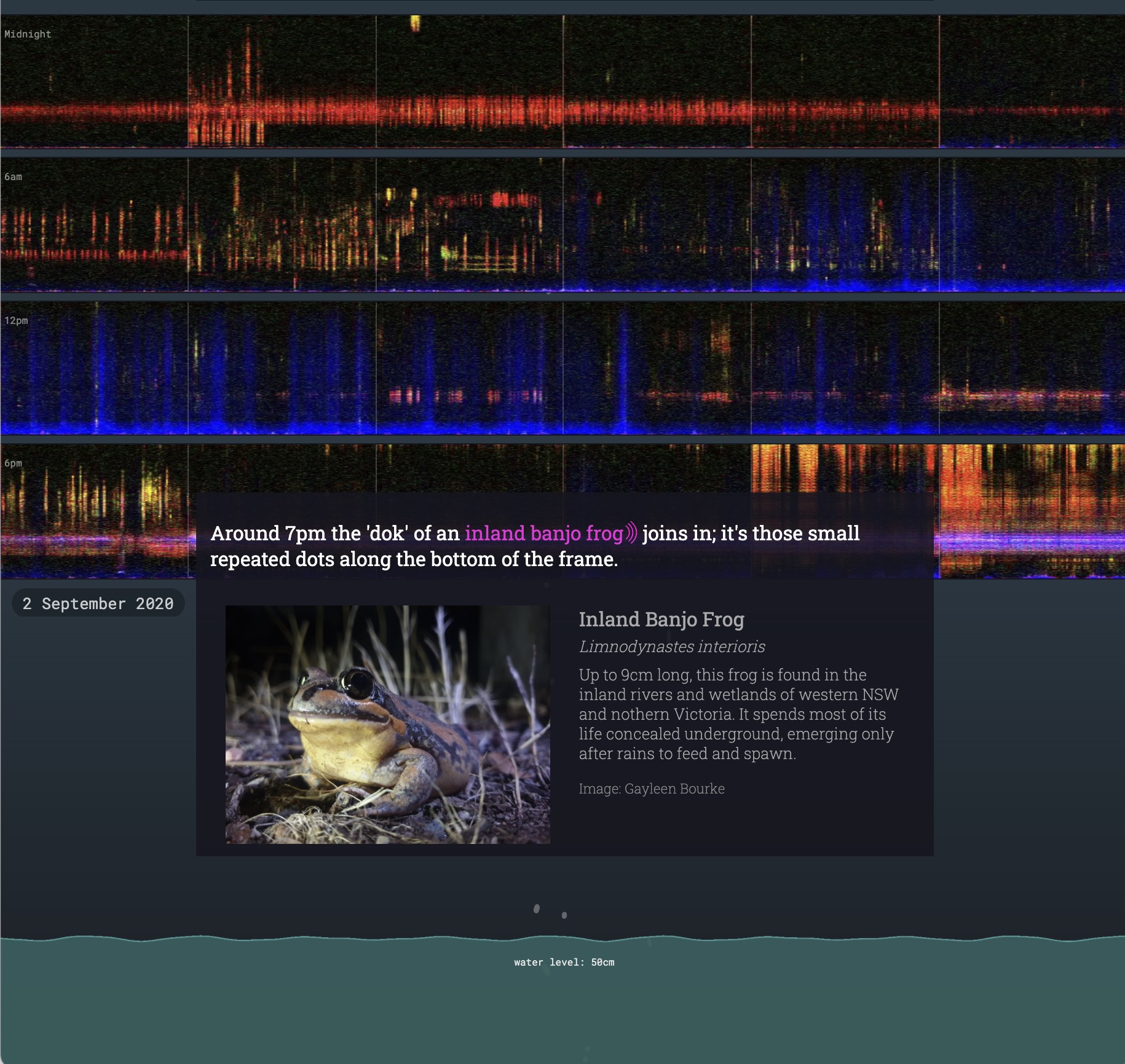The width and height of the screenshot is (1125, 1064).
Task: Click the "Image: Gayleen Bourke" credit
Action: (651, 789)
